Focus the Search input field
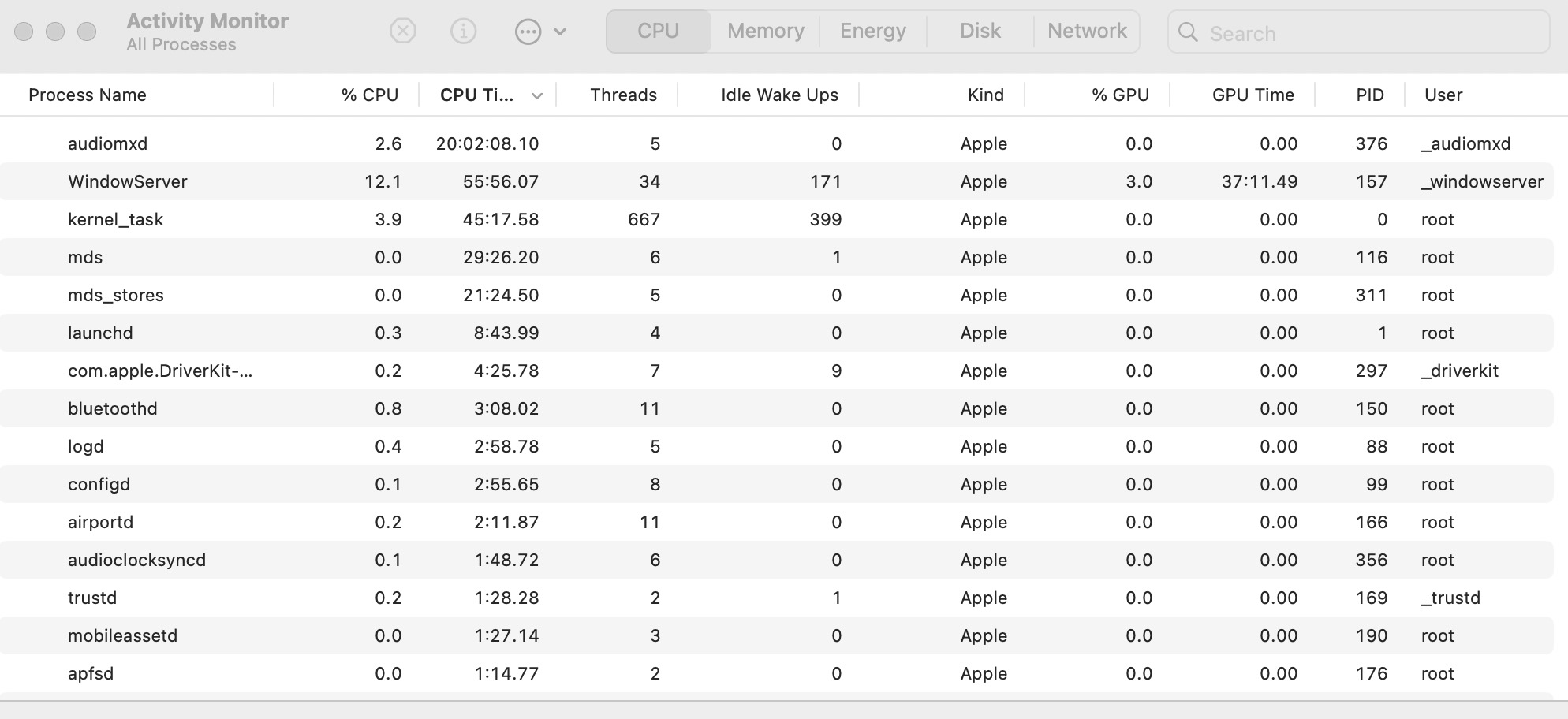Image resolution: width=1568 pixels, height=719 pixels. (1358, 32)
